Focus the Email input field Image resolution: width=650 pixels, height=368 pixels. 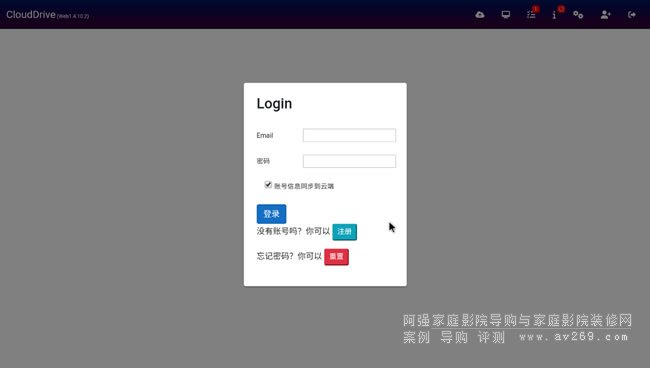349,135
